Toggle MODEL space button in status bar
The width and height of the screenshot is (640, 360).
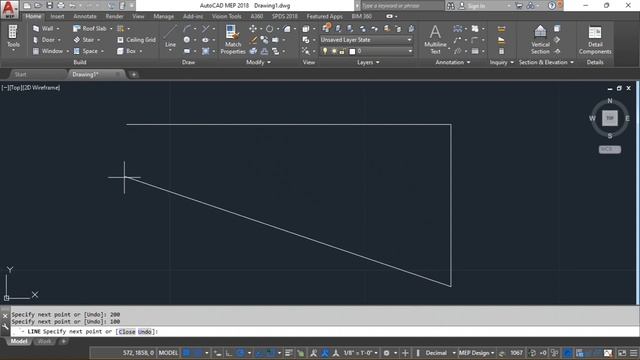pyautogui.click(x=168, y=353)
